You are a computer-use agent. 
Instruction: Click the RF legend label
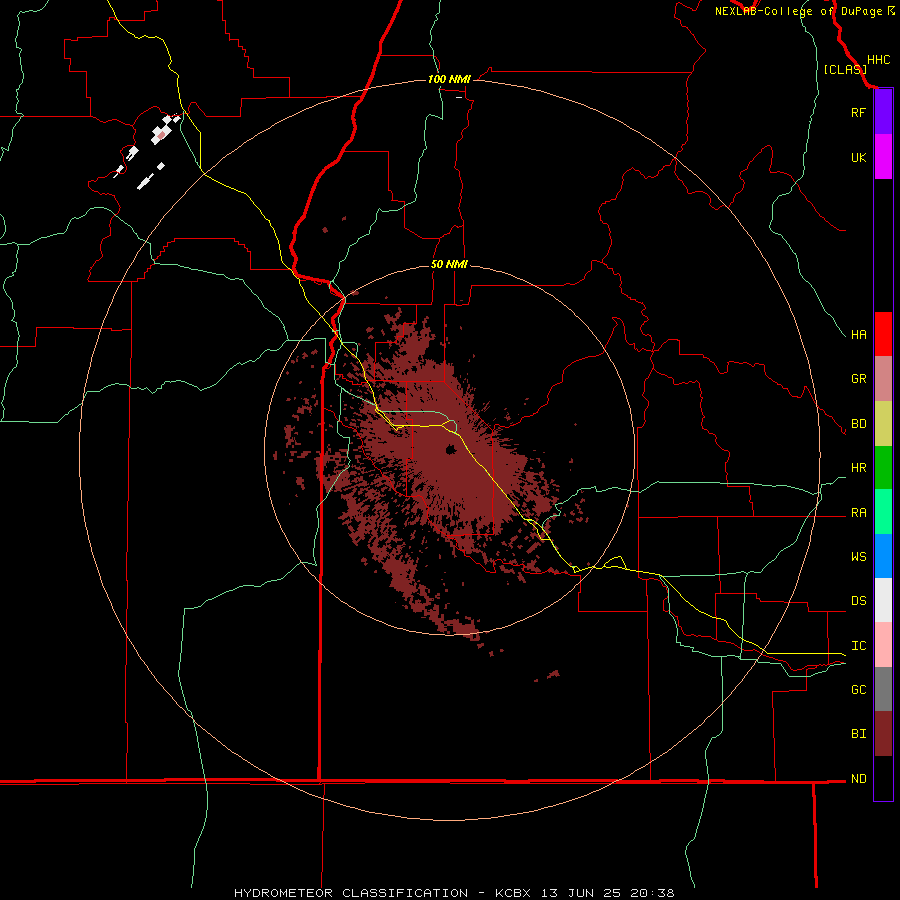point(858,112)
